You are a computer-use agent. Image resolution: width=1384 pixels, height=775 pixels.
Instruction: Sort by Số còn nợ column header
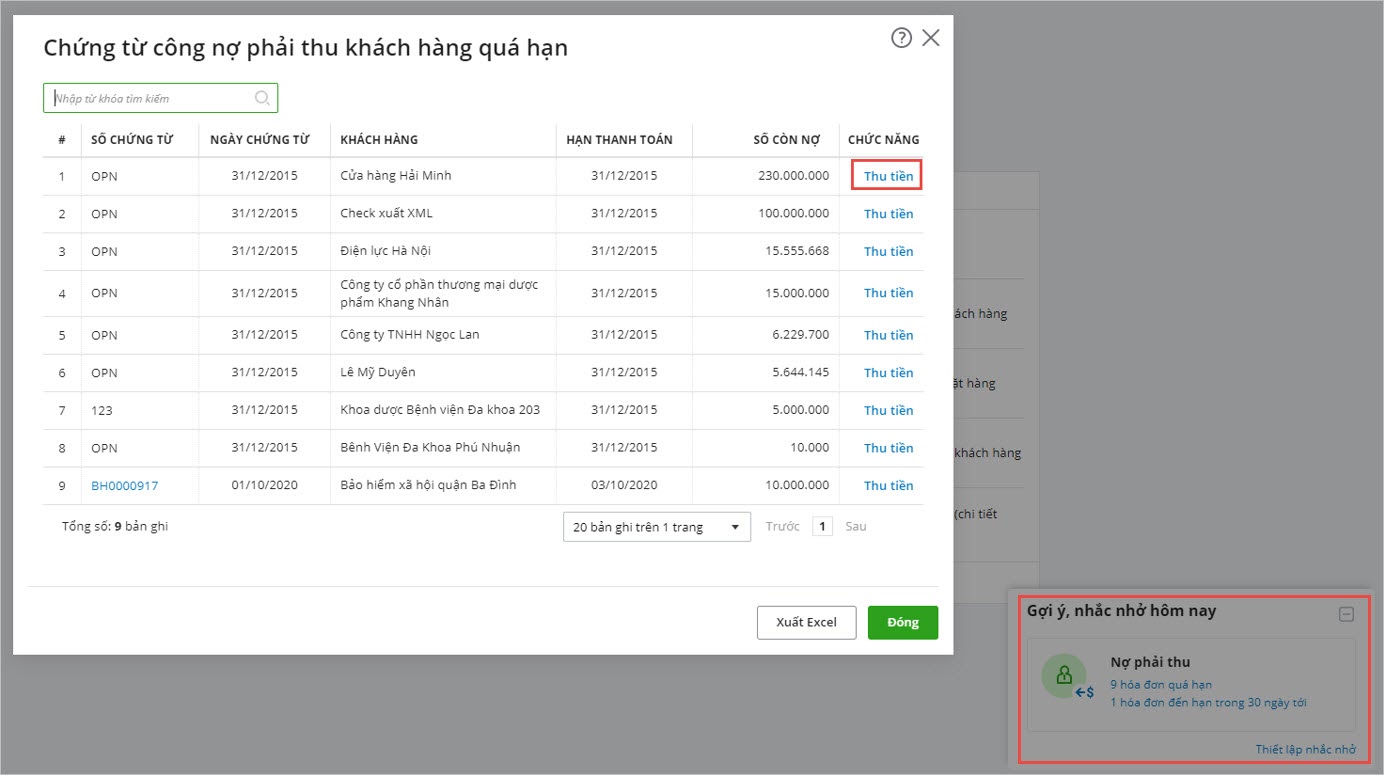tap(786, 140)
